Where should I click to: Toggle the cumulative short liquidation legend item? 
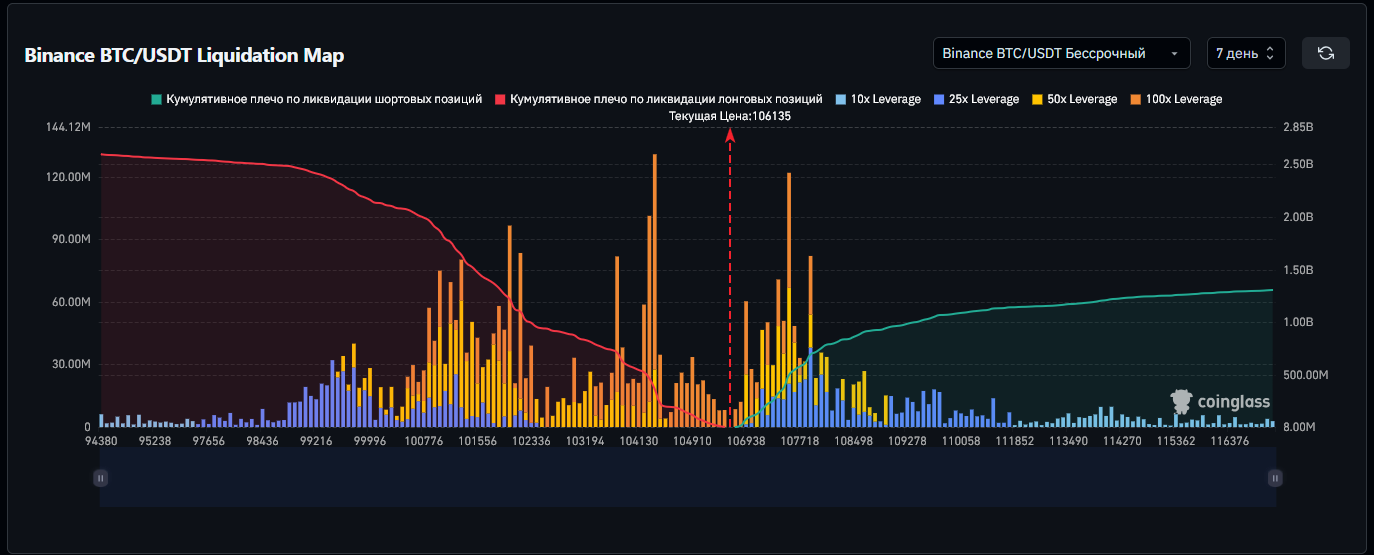coord(316,99)
